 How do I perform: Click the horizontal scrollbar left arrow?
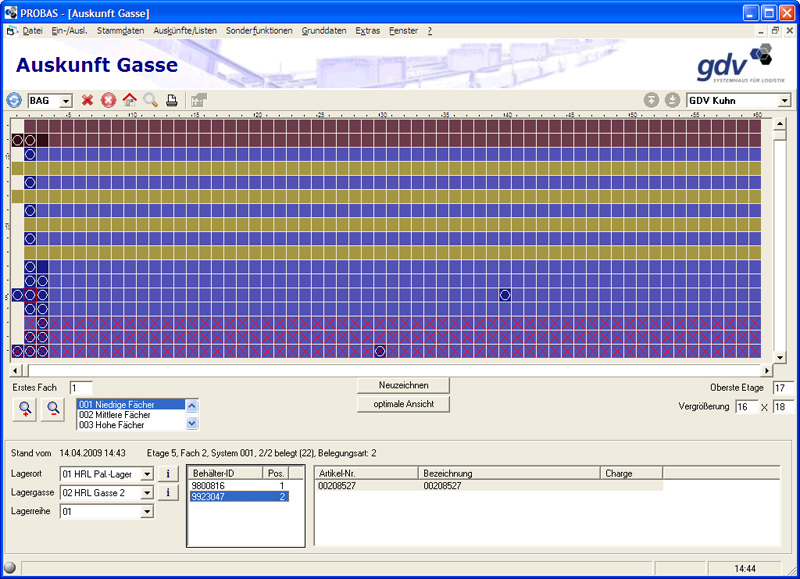click(16, 370)
